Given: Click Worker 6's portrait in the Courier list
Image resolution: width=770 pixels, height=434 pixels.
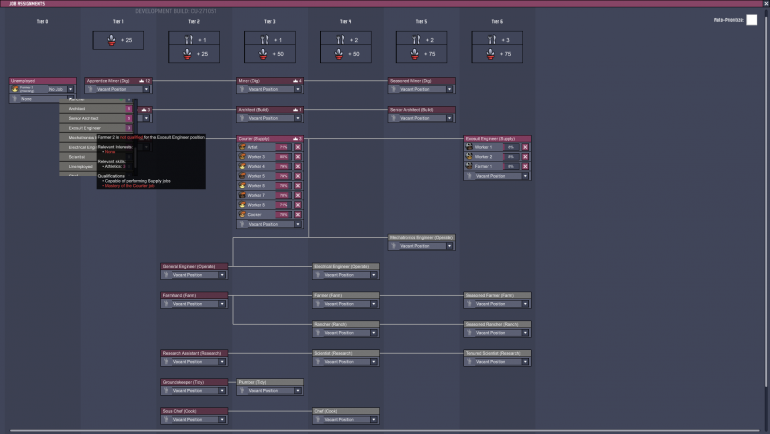Looking at the screenshot, I should coord(242,185).
